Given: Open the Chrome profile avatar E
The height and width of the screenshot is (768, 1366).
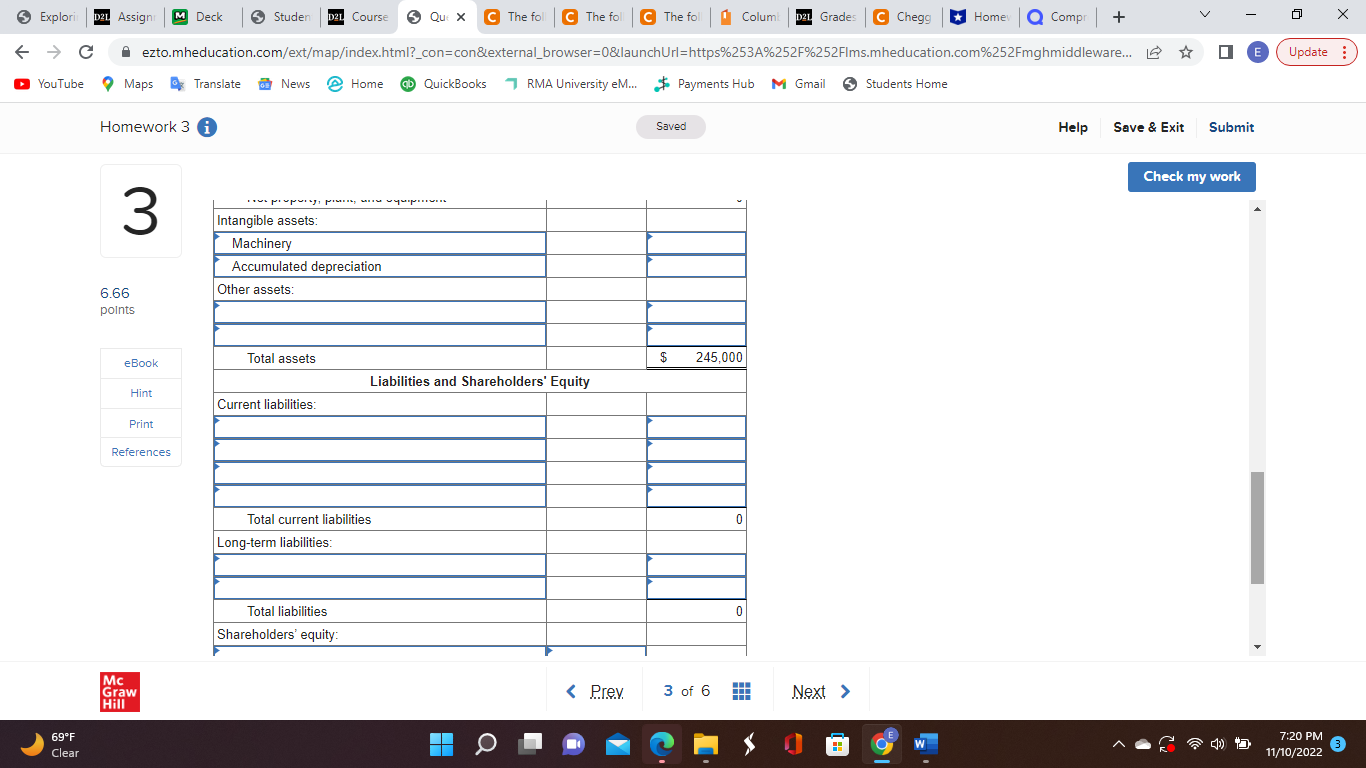Looking at the screenshot, I should (x=1258, y=52).
